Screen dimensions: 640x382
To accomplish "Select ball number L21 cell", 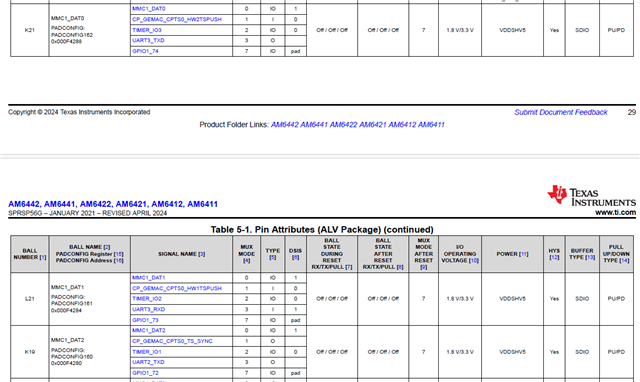I will 29,299.
